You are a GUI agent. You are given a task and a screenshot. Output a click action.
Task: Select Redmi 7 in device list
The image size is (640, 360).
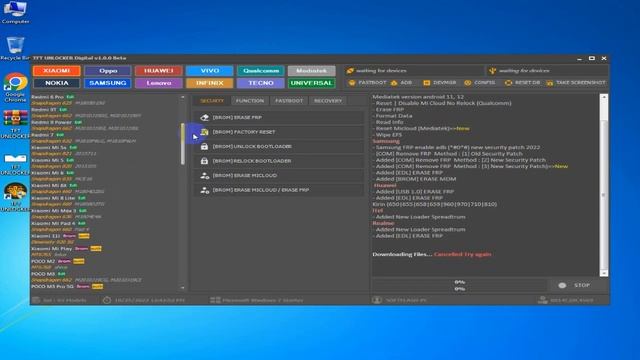coord(42,135)
